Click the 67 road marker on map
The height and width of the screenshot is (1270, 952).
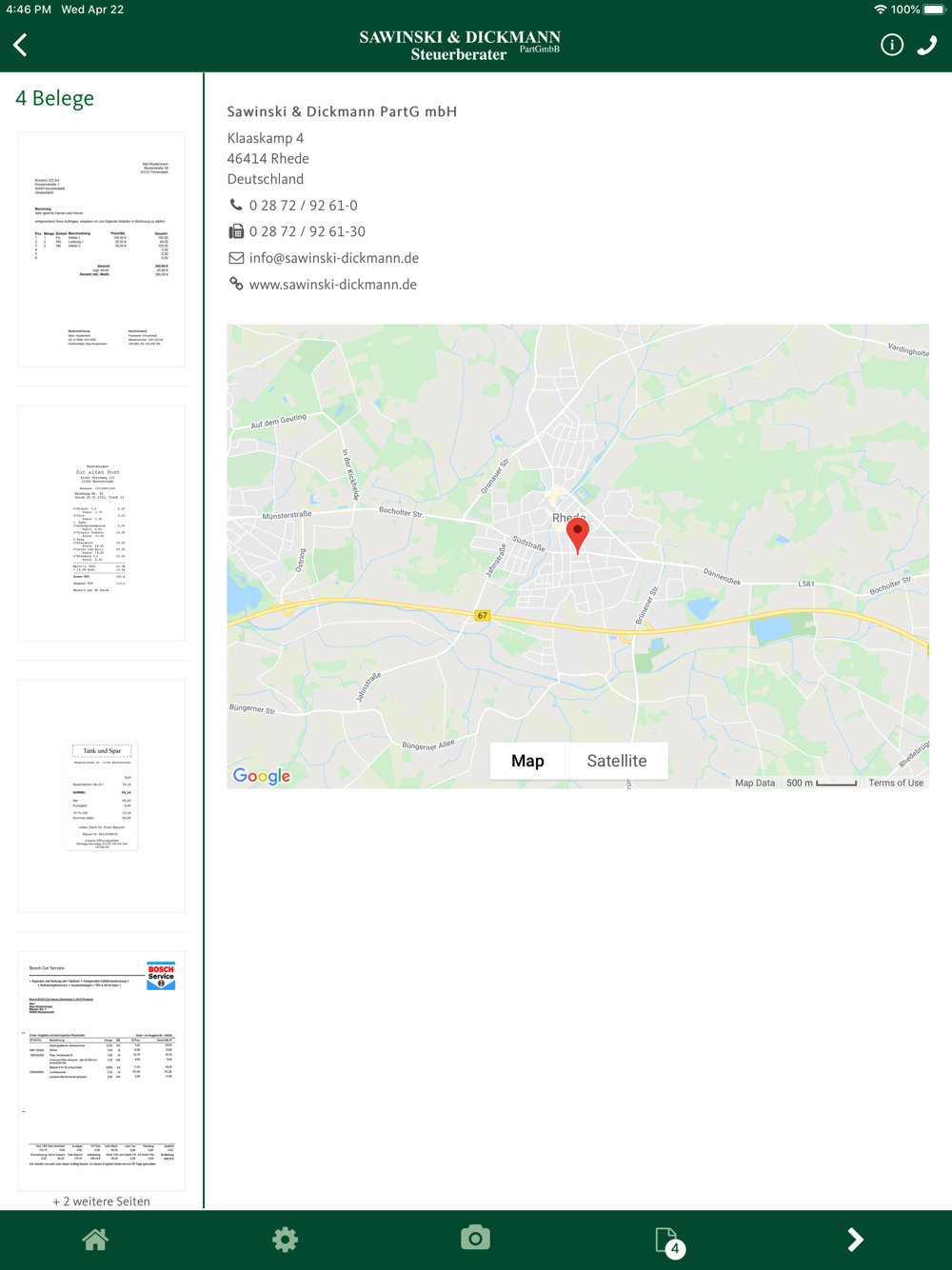(x=483, y=615)
